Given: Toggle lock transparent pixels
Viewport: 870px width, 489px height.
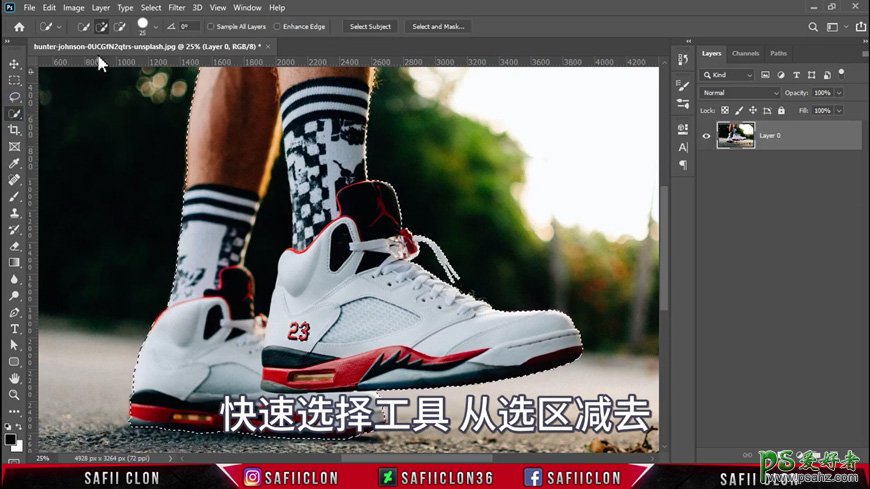Looking at the screenshot, I should click(x=725, y=110).
